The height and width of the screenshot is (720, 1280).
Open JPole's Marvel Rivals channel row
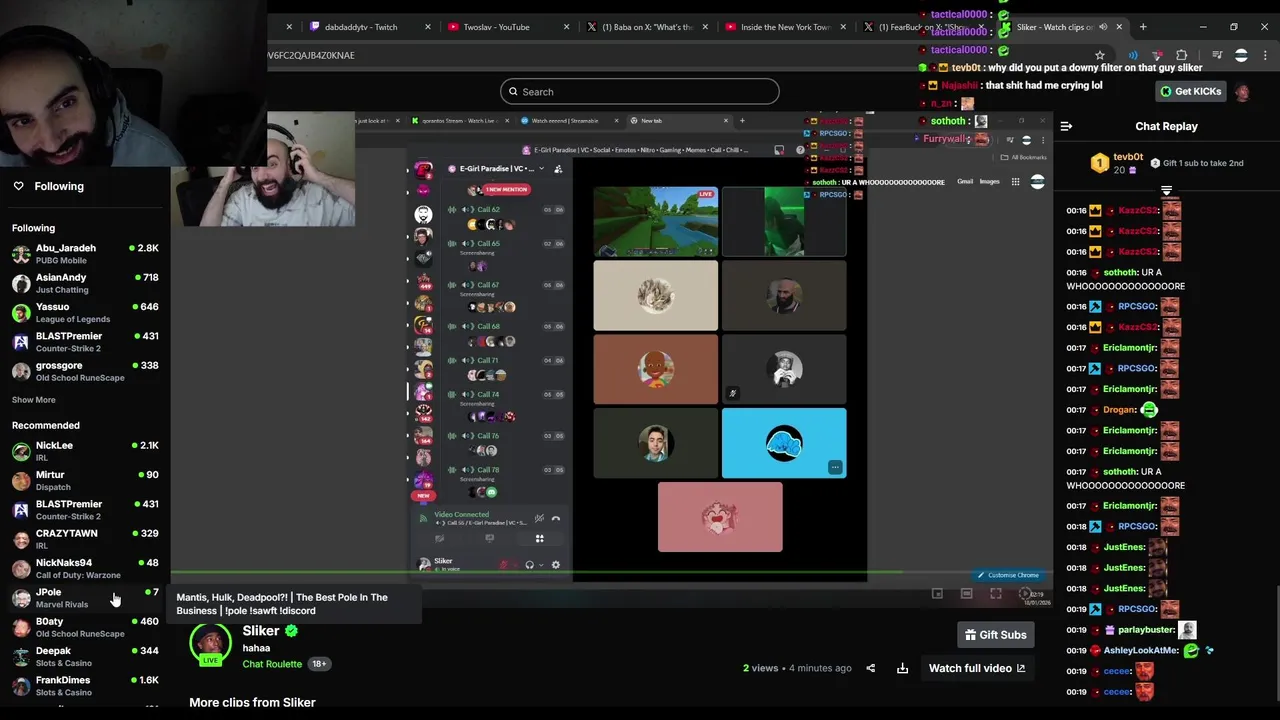tap(85, 598)
